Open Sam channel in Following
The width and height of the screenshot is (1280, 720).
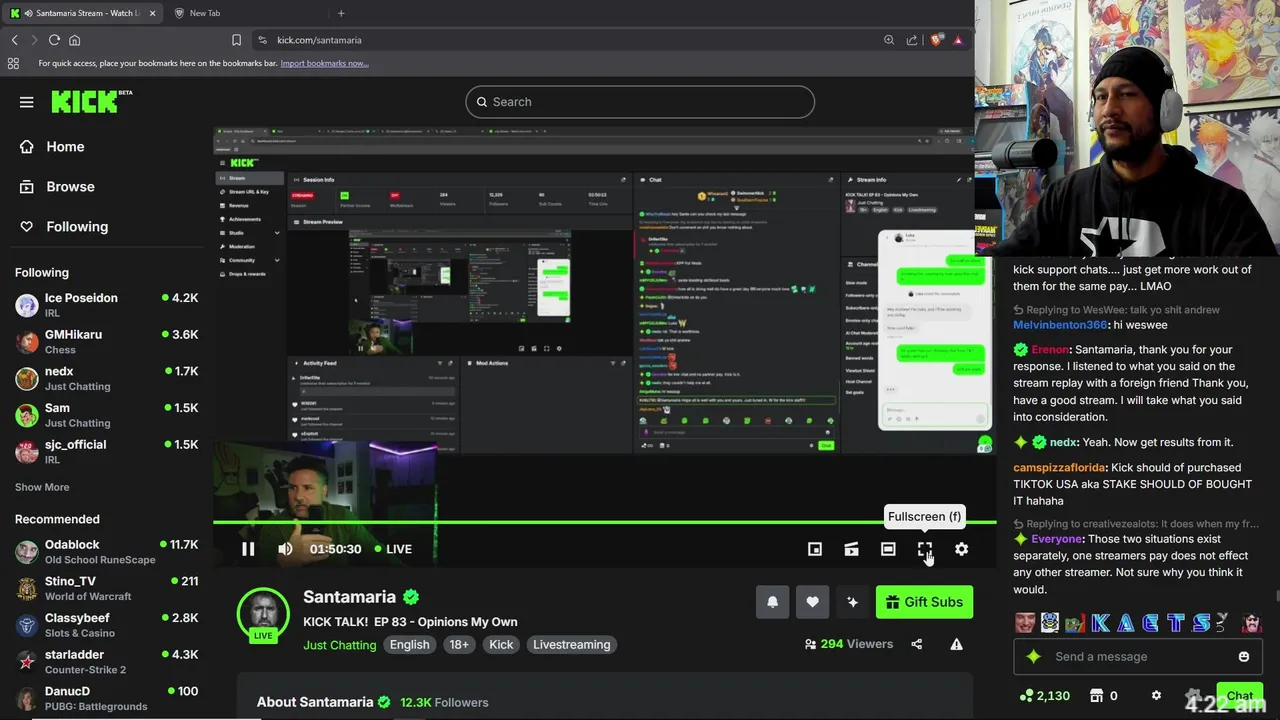tap(106, 415)
